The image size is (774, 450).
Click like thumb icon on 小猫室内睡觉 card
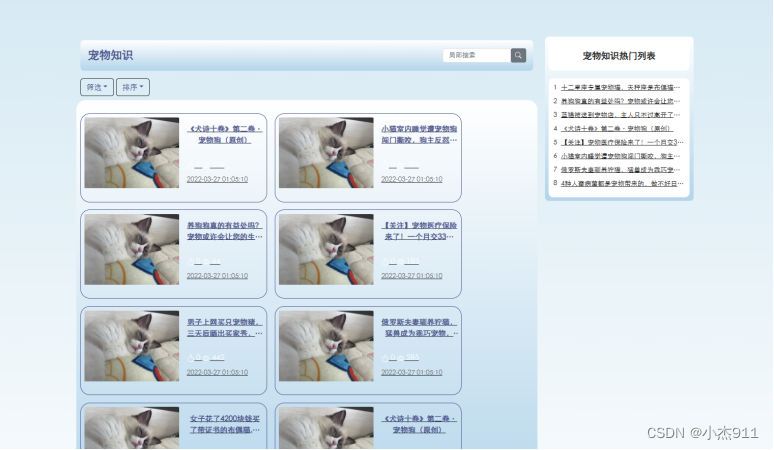pos(385,165)
